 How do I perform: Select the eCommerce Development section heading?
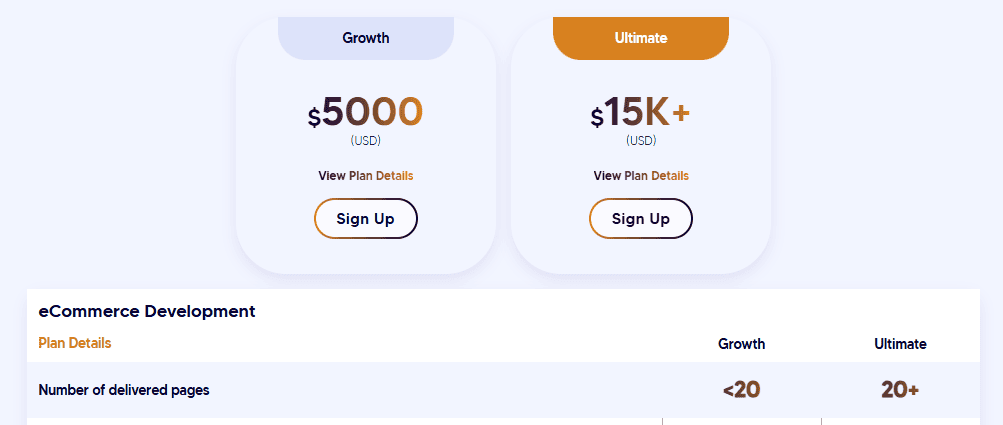coord(147,311)
